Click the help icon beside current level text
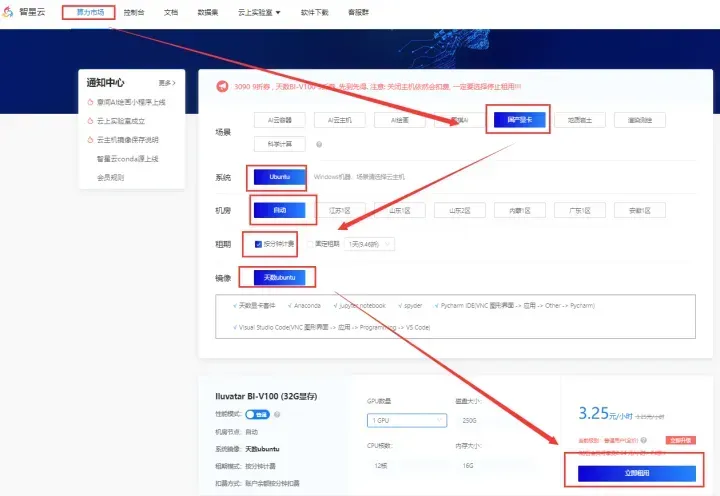Screen dimensions: 720x496 pyautogui.click(x=644, y=440)
